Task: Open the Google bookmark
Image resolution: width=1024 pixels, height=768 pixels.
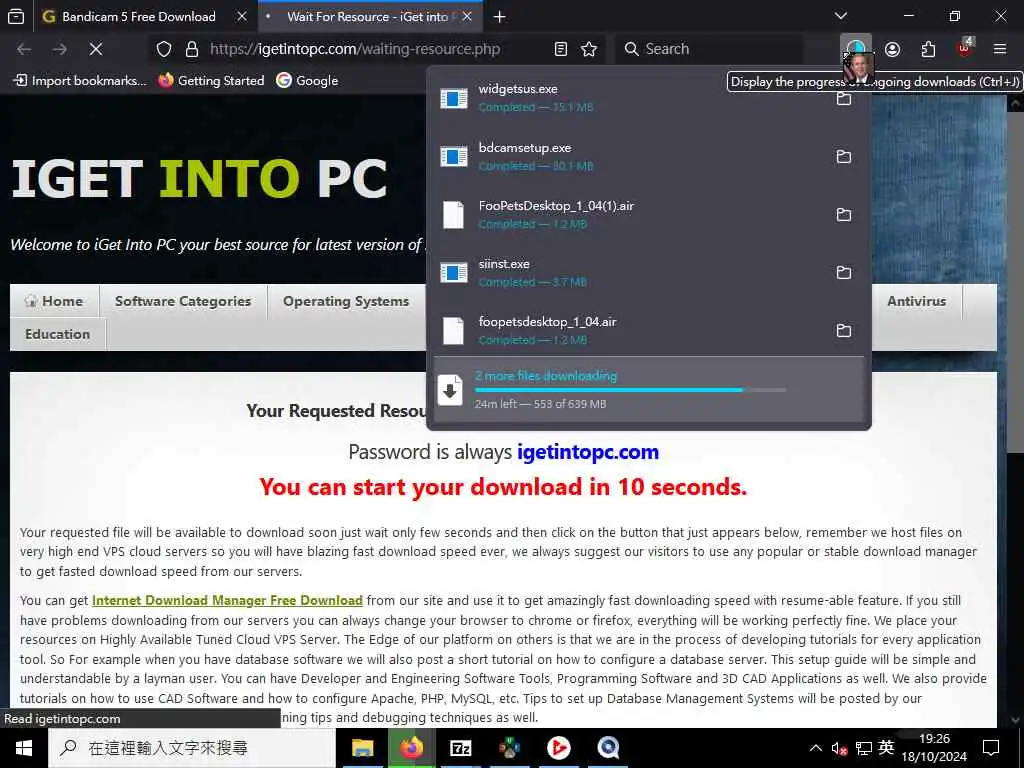Action: click(x=308, y=80)
